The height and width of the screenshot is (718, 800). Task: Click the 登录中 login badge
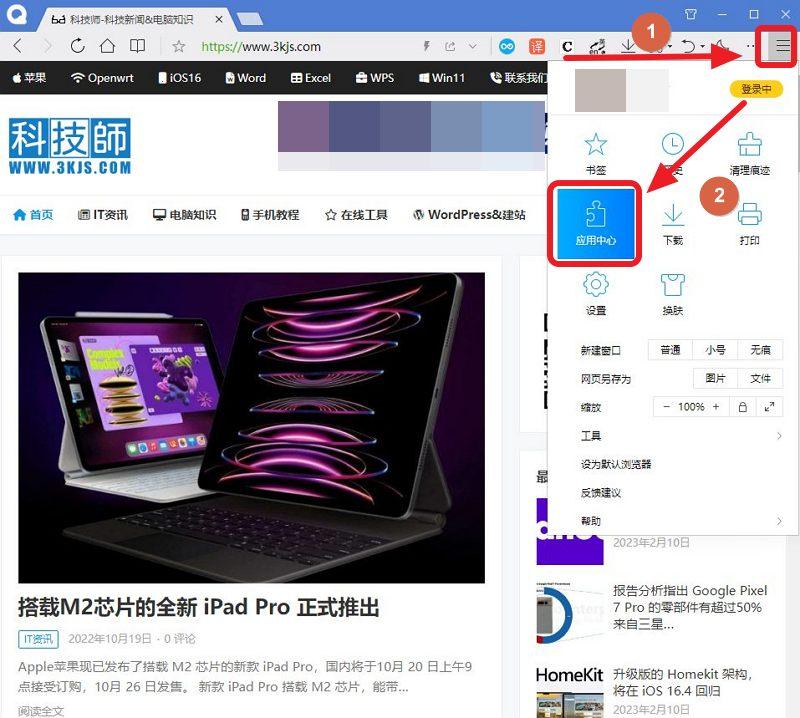756,89
